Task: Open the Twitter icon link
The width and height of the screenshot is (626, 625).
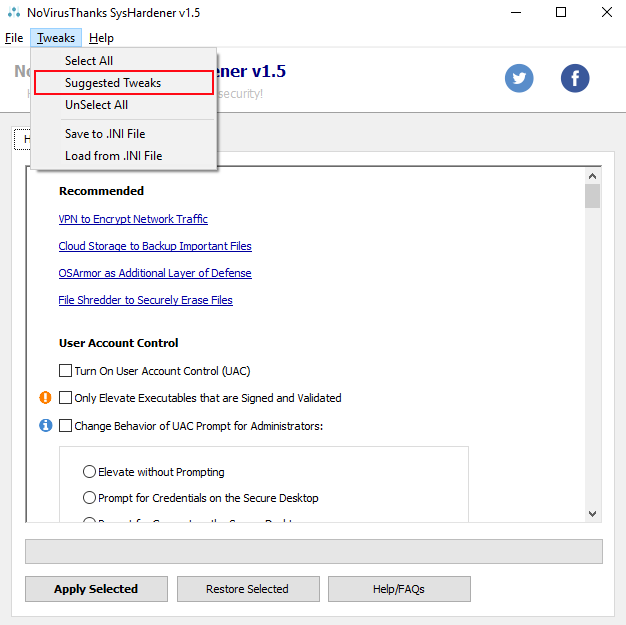Action: [x=519, y=78]
